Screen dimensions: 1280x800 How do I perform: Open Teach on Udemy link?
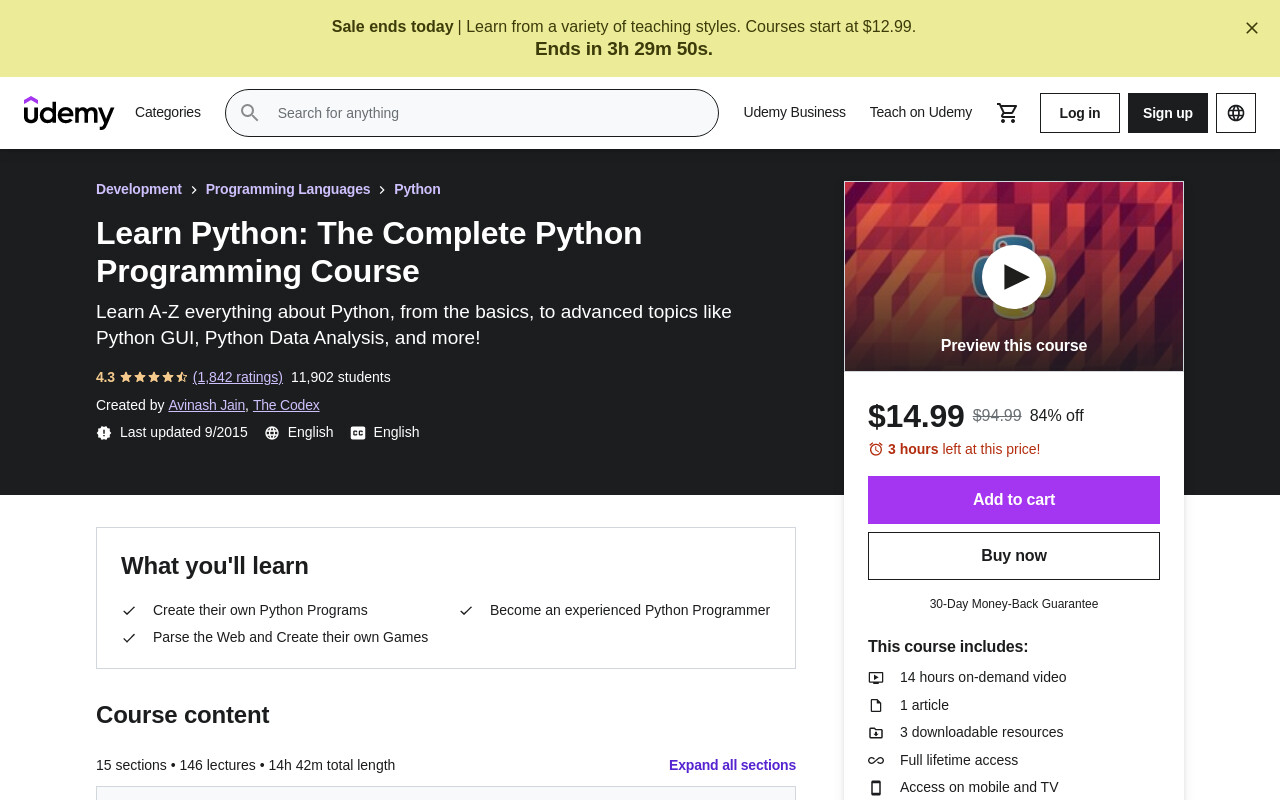[921, 112]
